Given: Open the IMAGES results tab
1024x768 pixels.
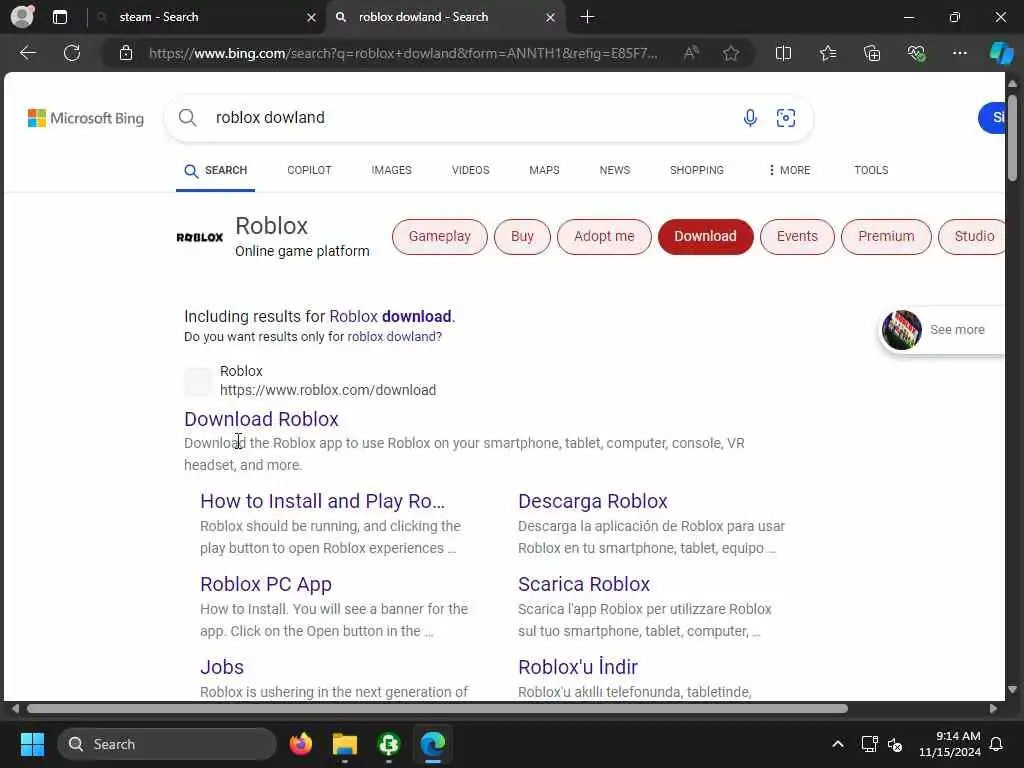Looking at the screenshot, I should point(391,170).
